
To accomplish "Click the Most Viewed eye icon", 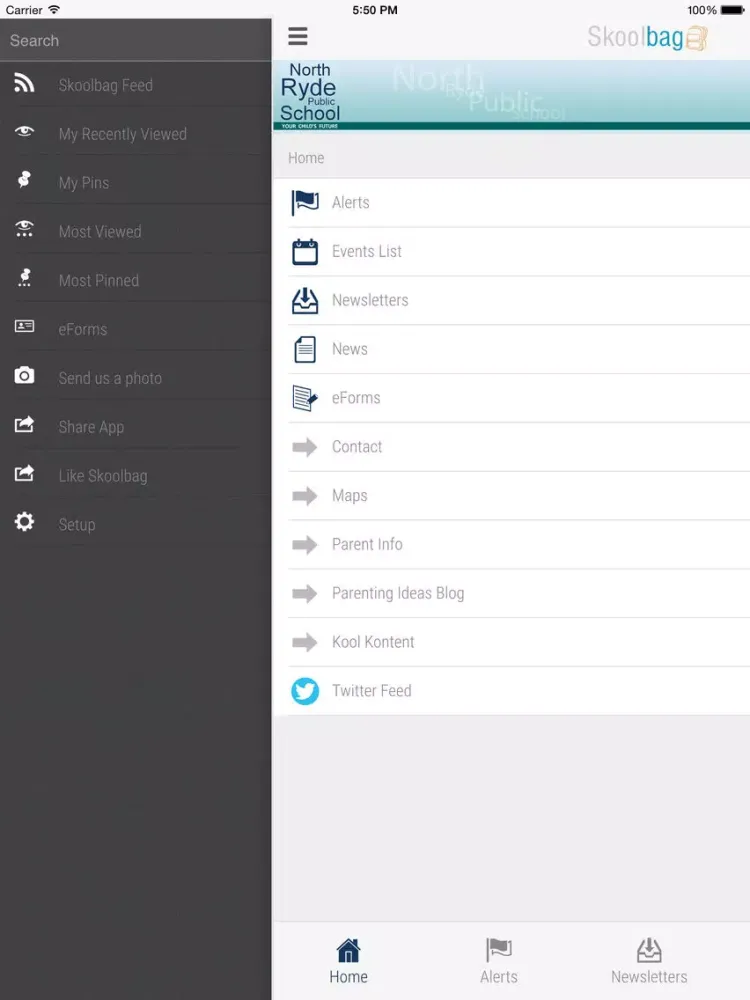I will point(24,228).
